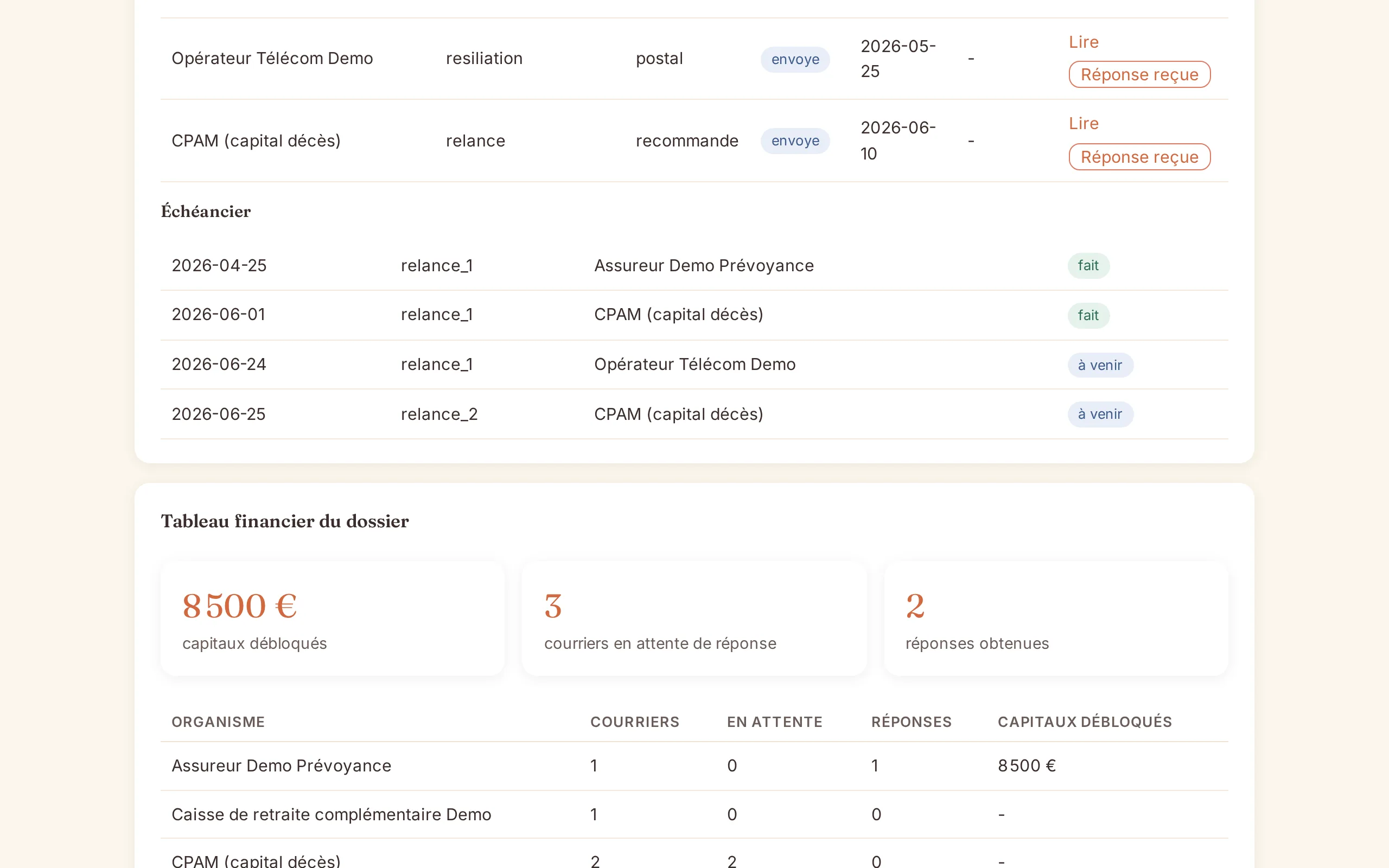Select envoye badge in CPAM relance row
Viewport: 1389px width, 868px height.
[795, 141]
